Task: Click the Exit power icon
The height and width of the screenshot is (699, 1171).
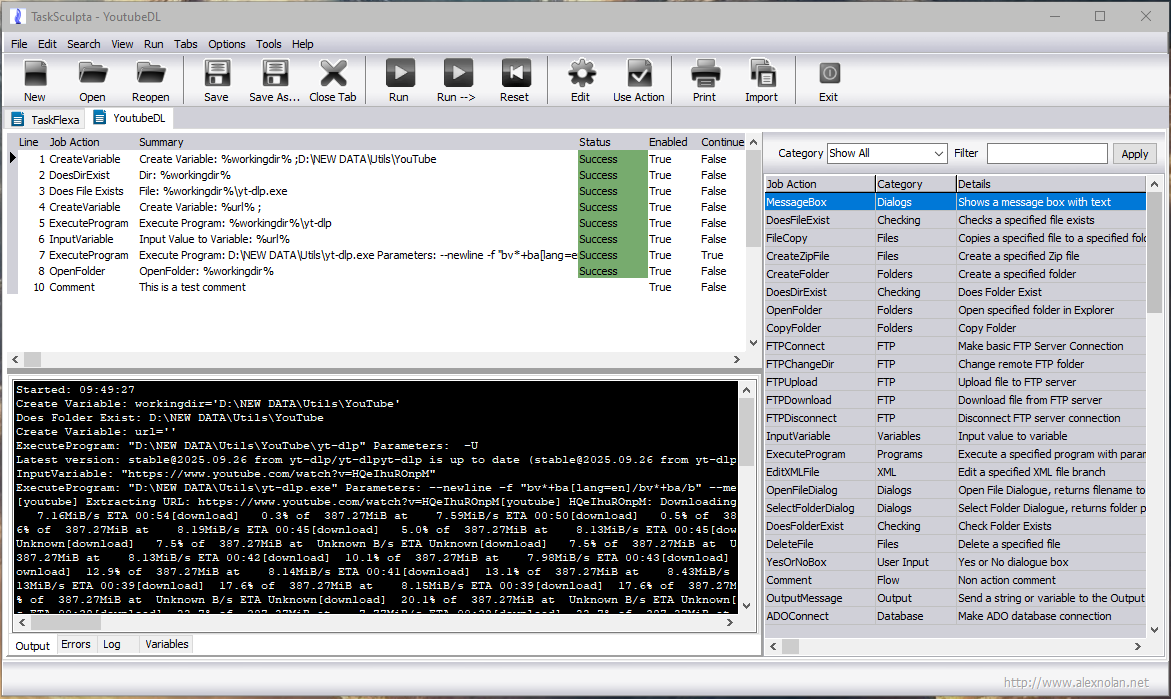Action: 828,74
